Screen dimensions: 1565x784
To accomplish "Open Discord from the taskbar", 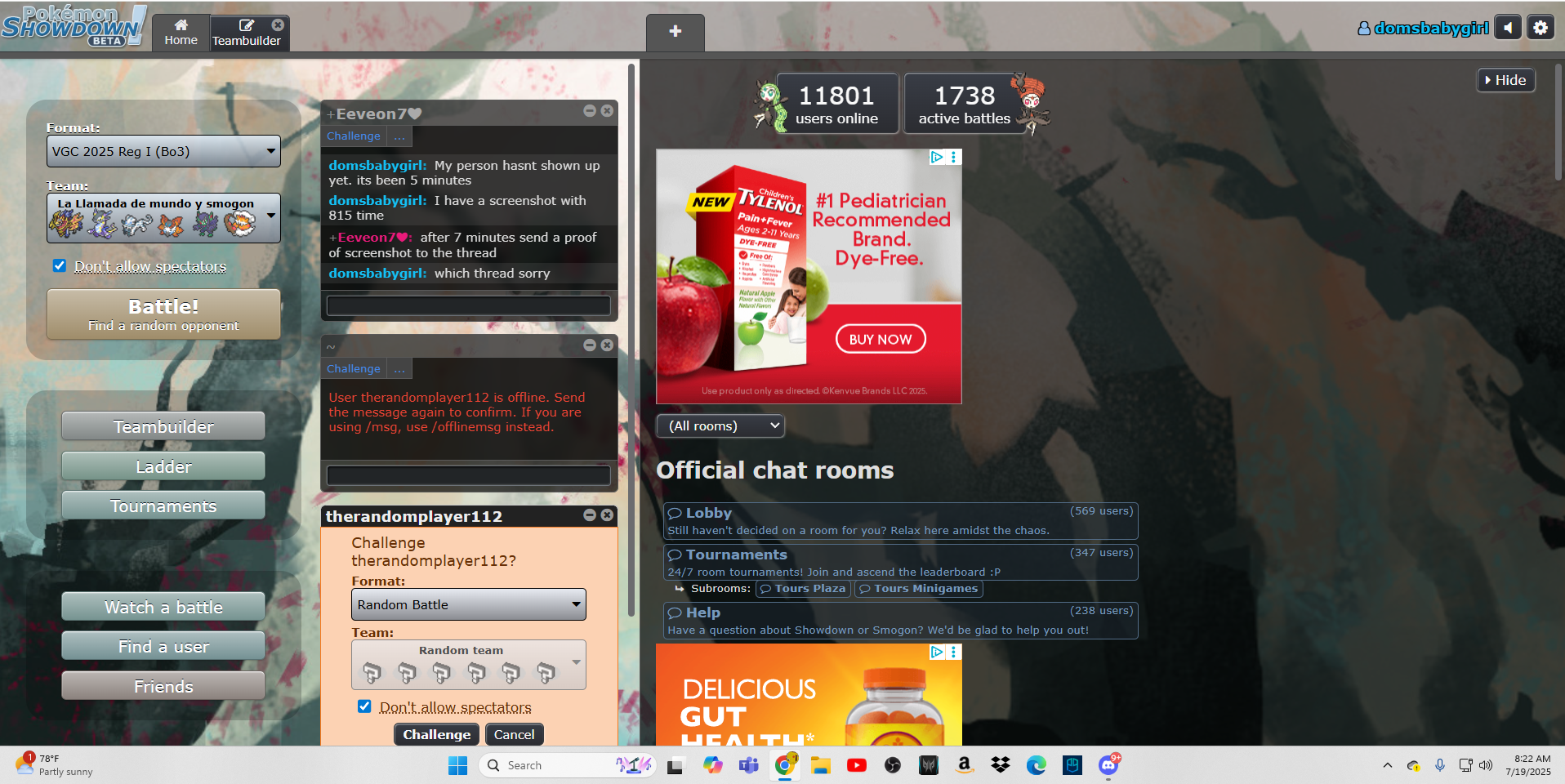I will pos(1108,765).
